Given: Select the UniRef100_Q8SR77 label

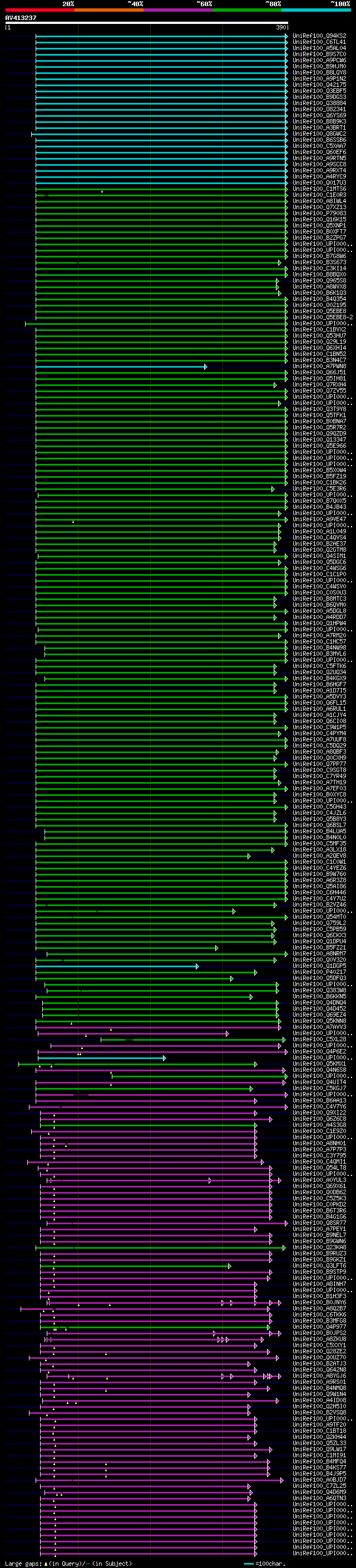Looking at the screenshot, I should pos(319,1223).
